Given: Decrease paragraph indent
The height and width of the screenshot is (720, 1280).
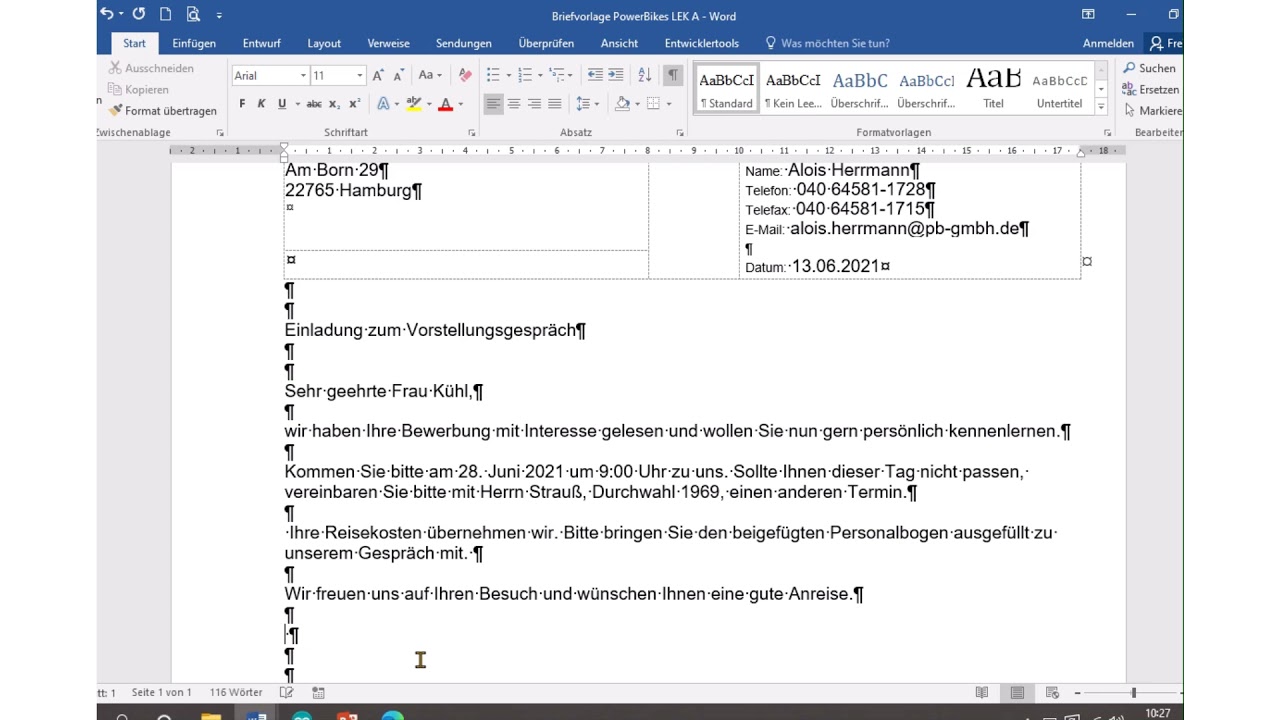Looking at the screenshot, I should point(595,75).
